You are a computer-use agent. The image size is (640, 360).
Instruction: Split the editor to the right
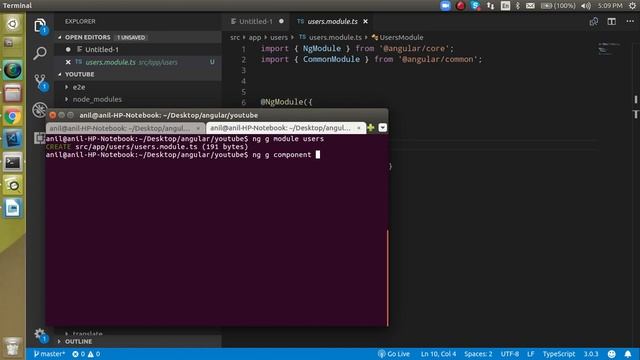[x=611, y=22]
